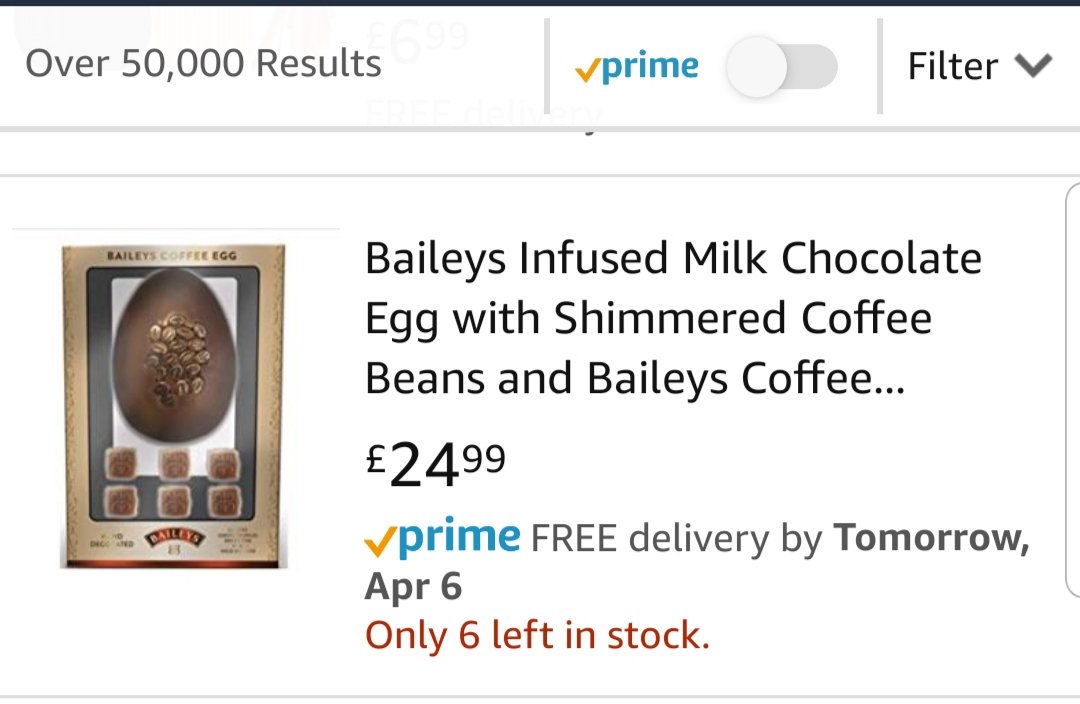Click the Prime badge on the Baileys listing

click(442, 536)
